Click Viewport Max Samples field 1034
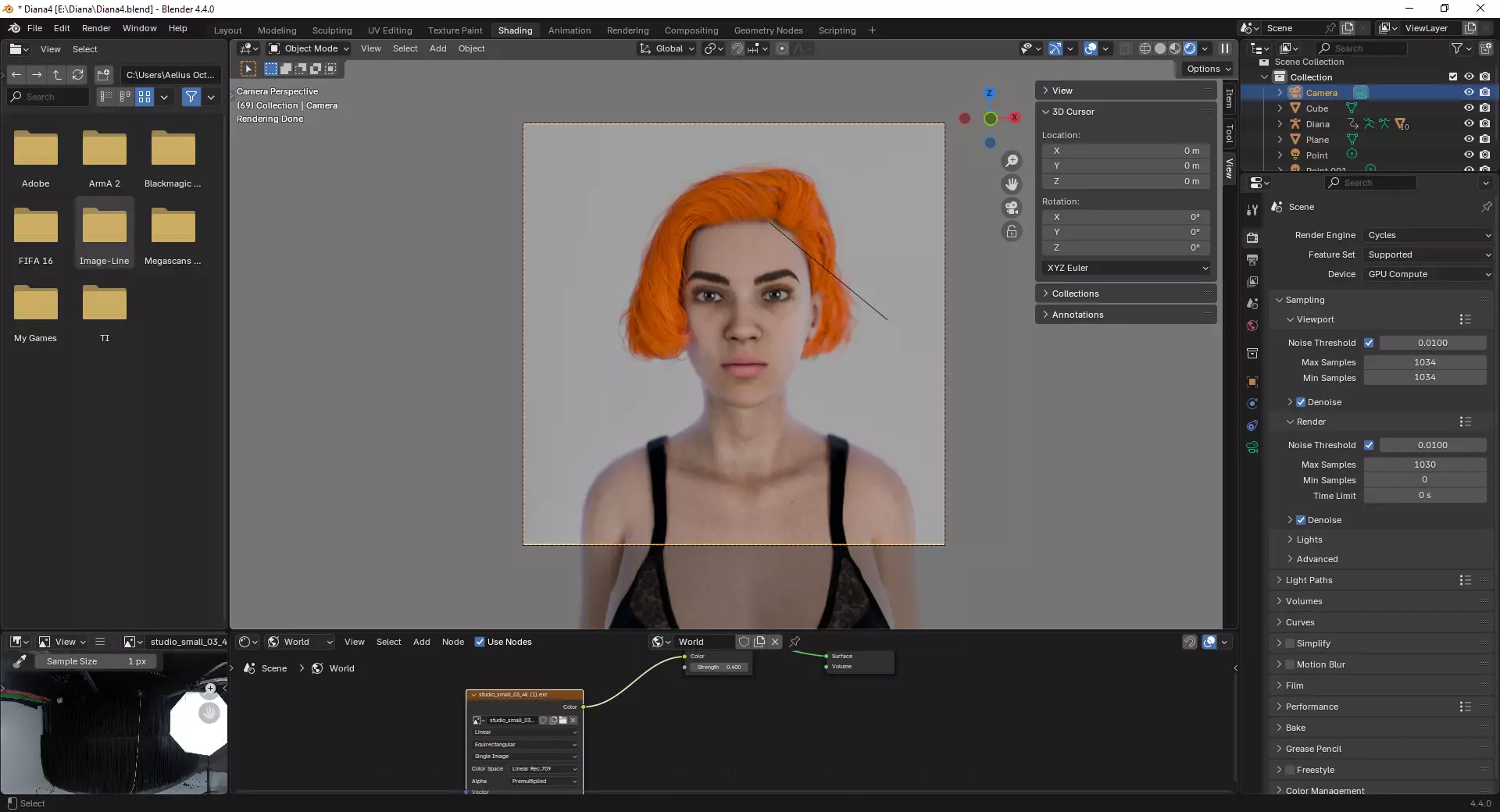 (1424, 362)
